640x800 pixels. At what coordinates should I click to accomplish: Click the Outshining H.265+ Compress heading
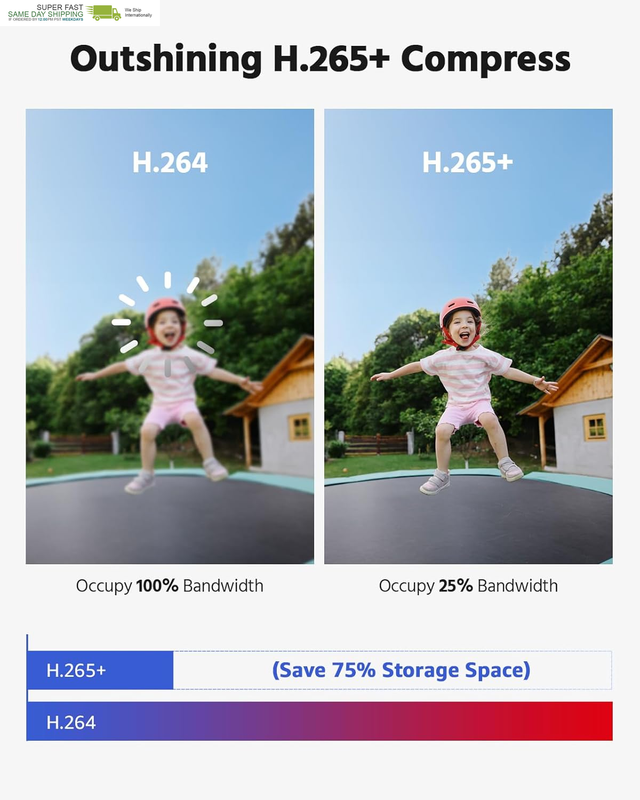coord(320,59)
